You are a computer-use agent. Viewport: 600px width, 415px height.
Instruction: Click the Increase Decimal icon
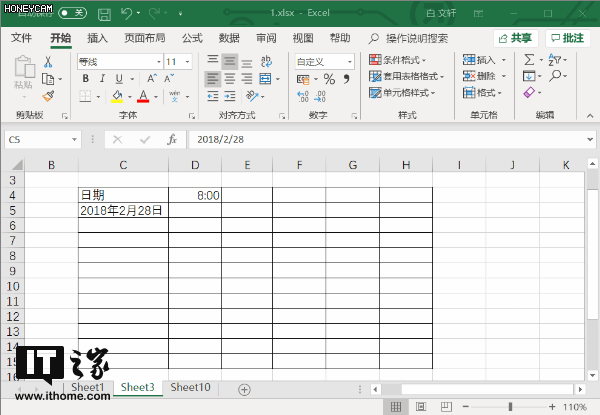click(x=303, y=96)
